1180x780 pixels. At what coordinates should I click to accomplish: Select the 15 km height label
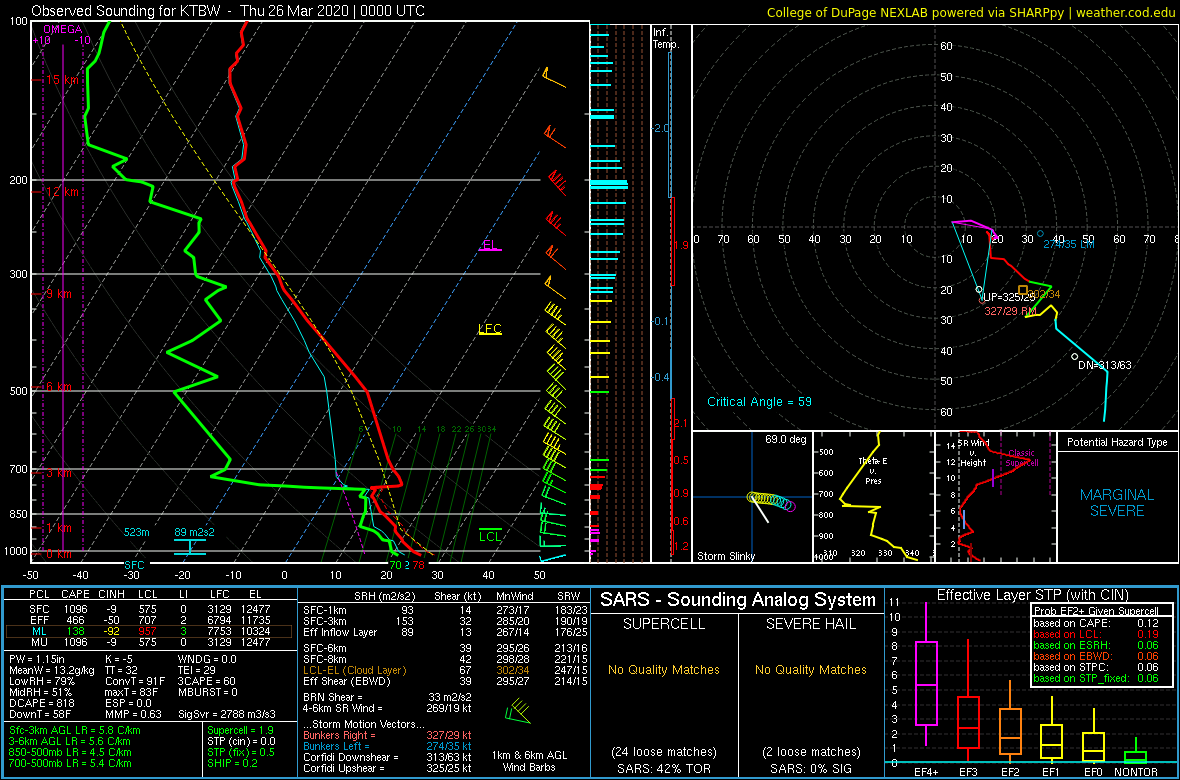(x=64, y=79)
